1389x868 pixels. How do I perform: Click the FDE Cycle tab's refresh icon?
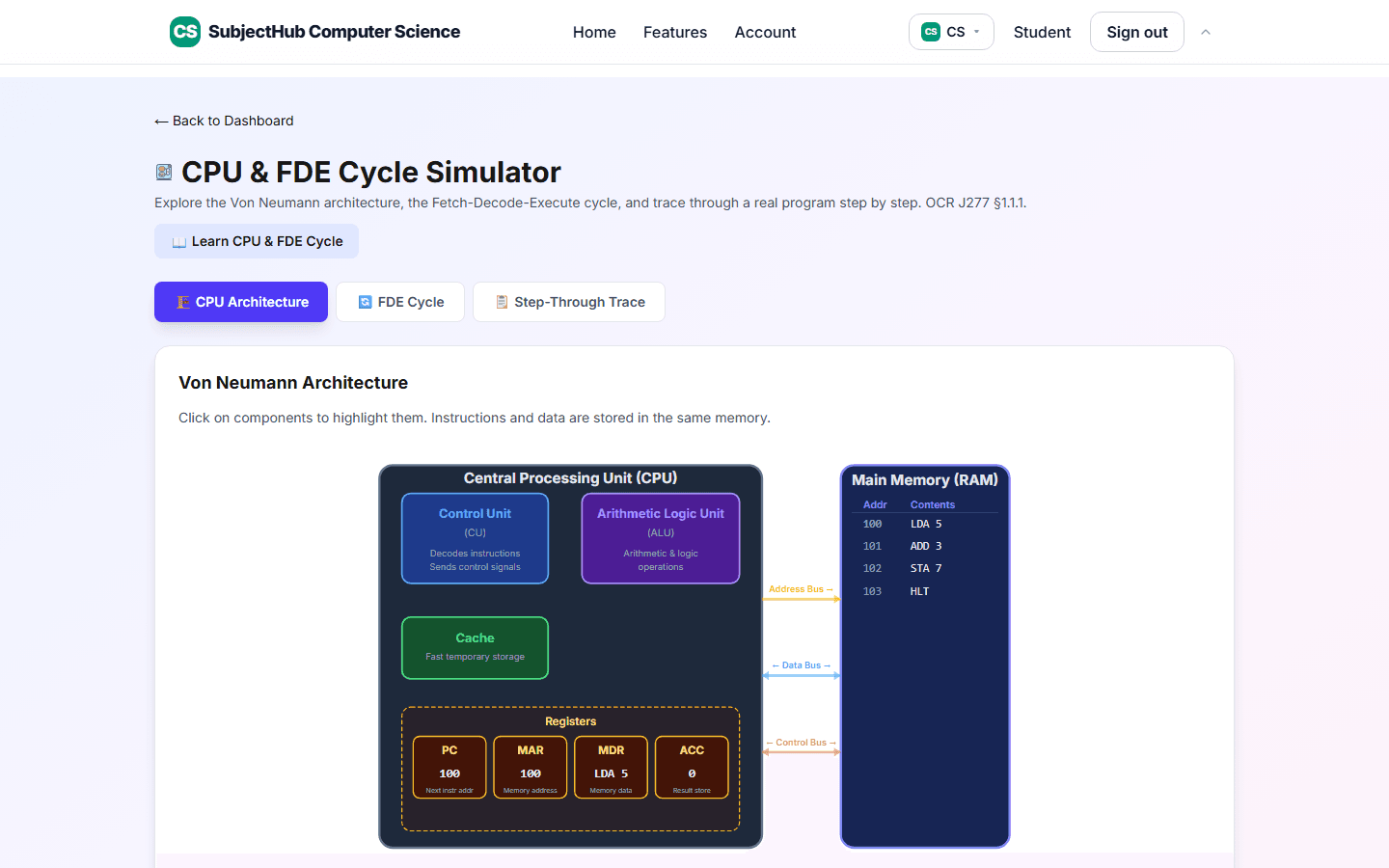366,302
